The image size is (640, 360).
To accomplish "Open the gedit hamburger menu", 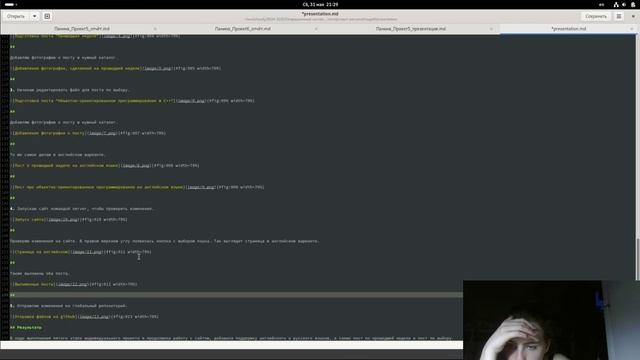I will [x=619, y=16].
